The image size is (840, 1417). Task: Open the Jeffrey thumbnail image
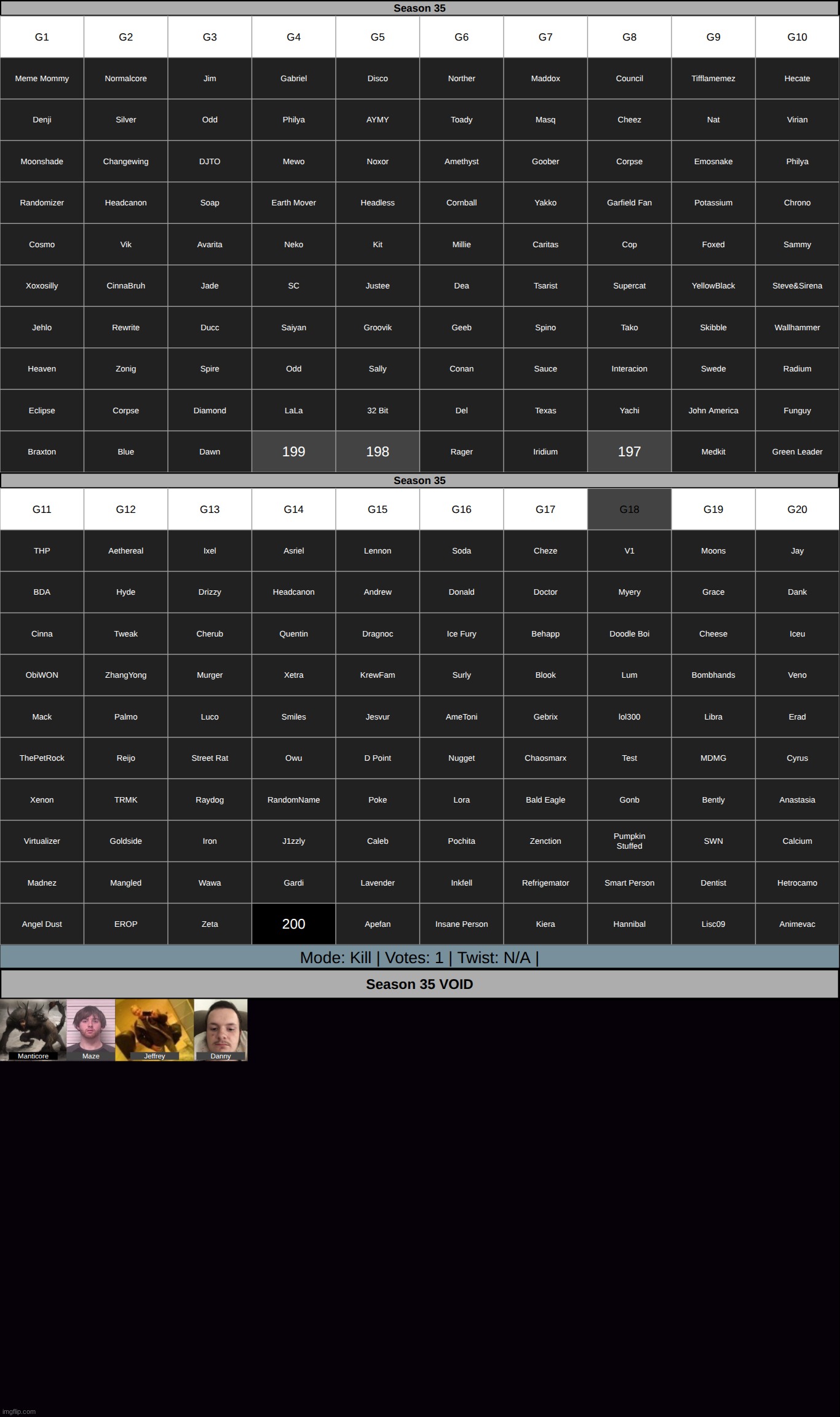tap(154, 1030)
